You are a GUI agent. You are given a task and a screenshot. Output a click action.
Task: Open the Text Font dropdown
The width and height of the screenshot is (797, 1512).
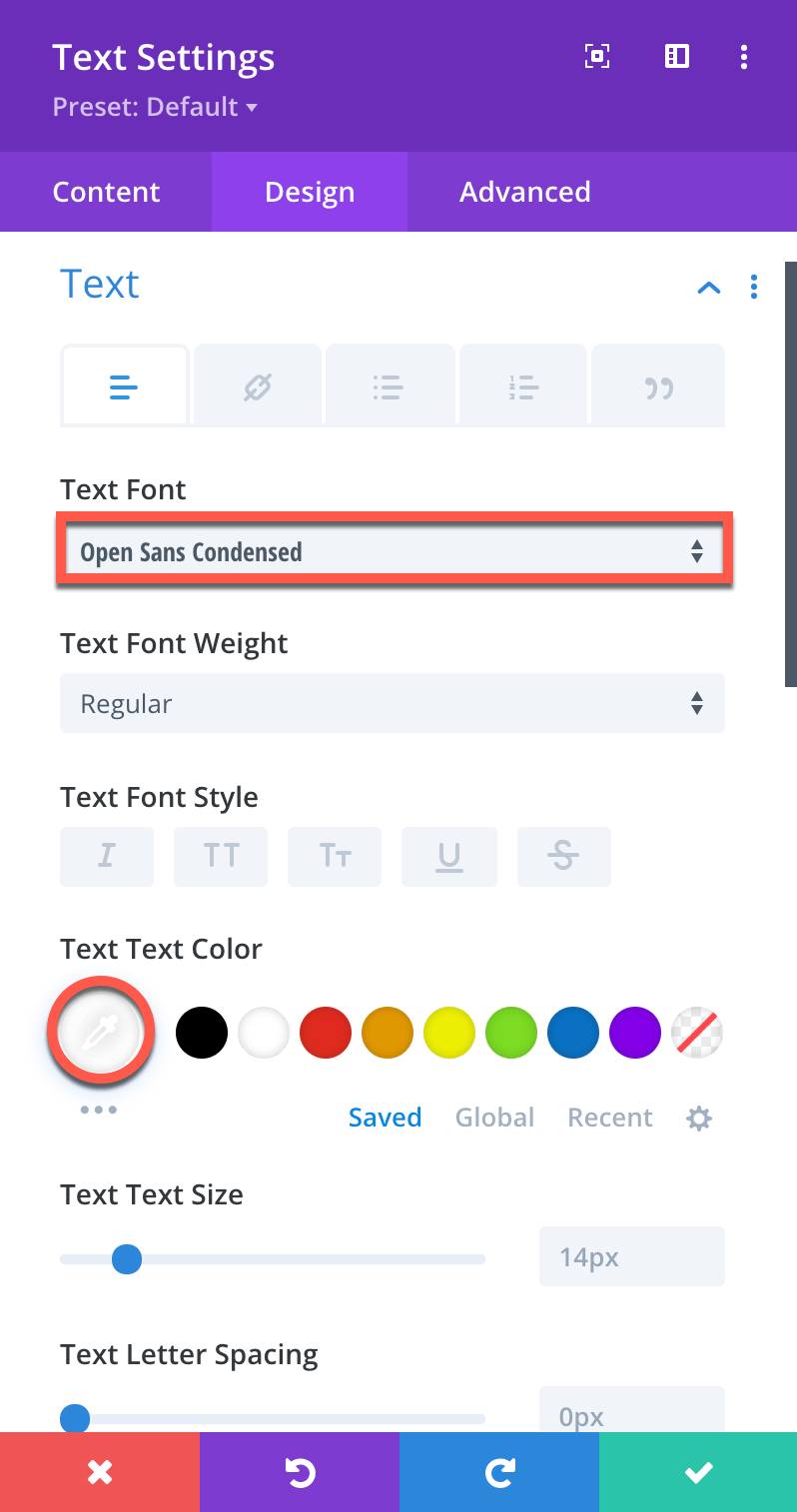[x=394, y=551]
